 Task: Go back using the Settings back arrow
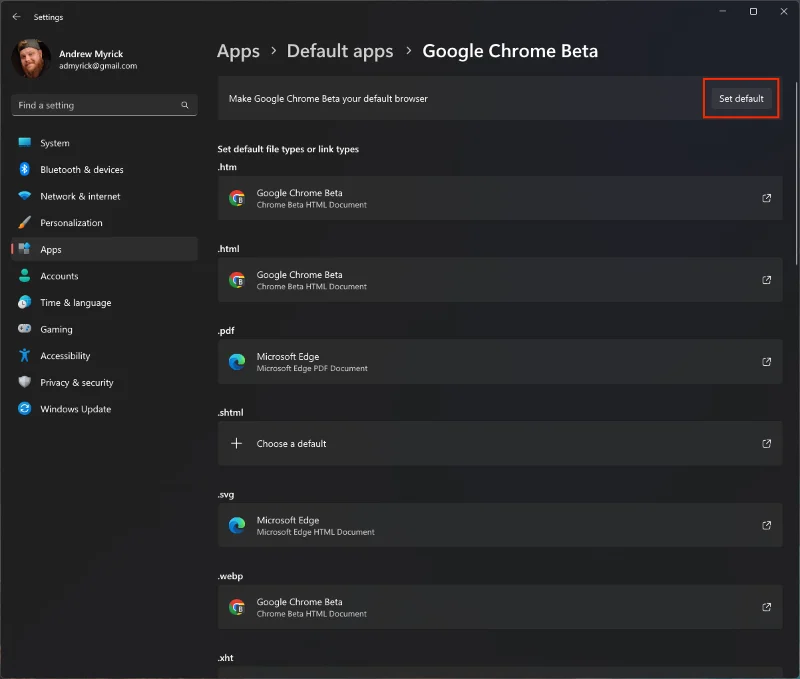(16, 17)
